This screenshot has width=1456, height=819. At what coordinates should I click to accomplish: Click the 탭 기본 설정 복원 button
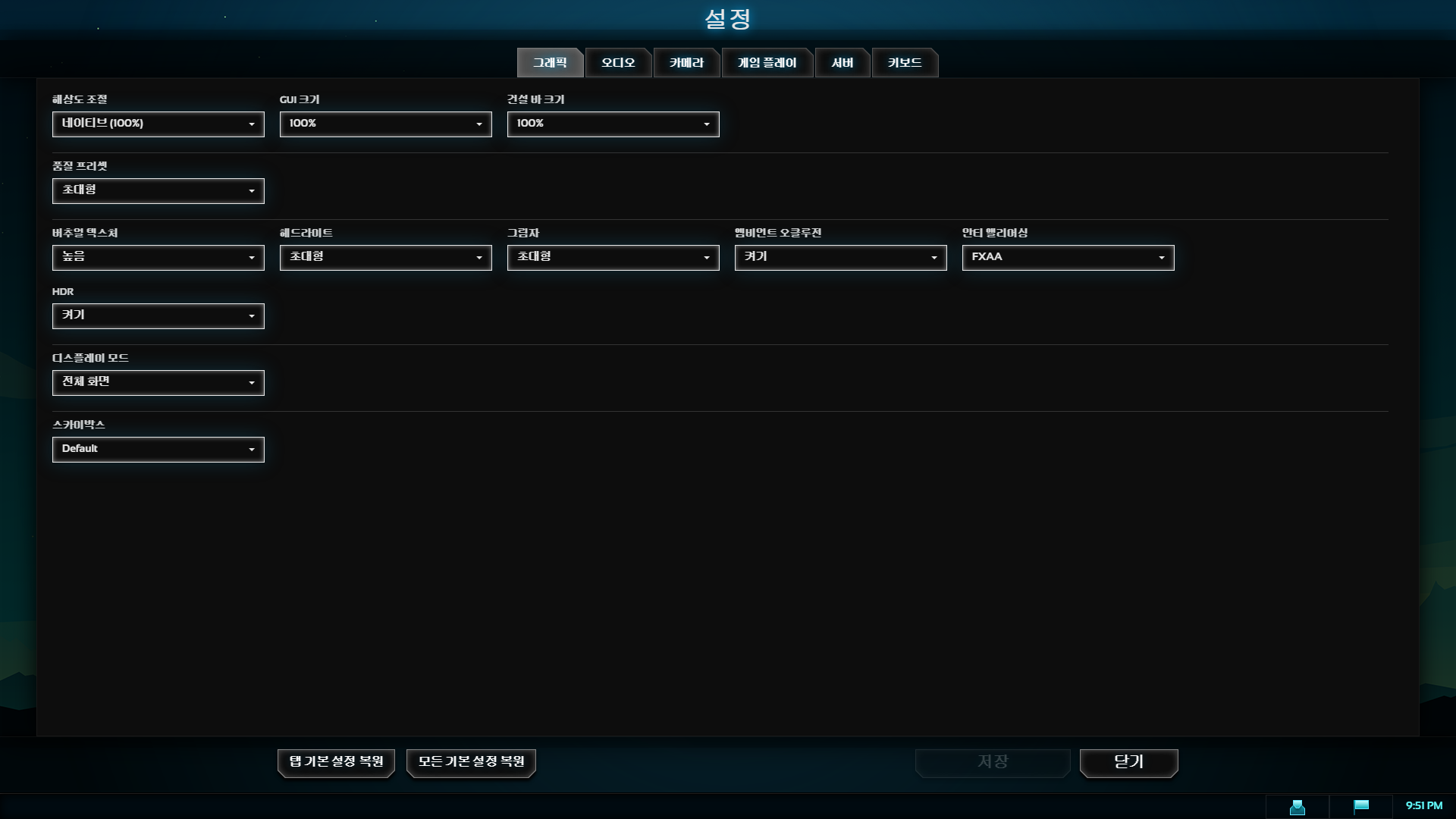click(x=336, y=761)
